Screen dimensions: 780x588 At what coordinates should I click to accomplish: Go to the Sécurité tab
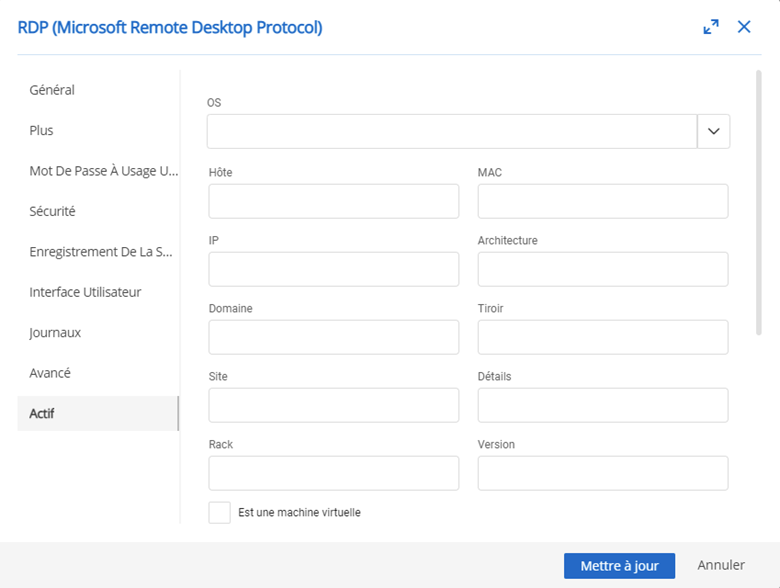(x=52, y=211)
